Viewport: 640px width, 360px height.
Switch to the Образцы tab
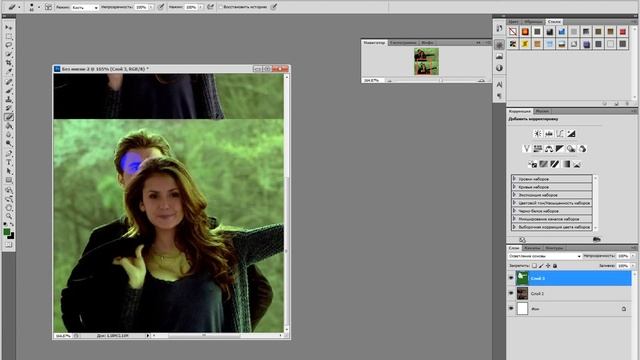[x=533, y=21]
